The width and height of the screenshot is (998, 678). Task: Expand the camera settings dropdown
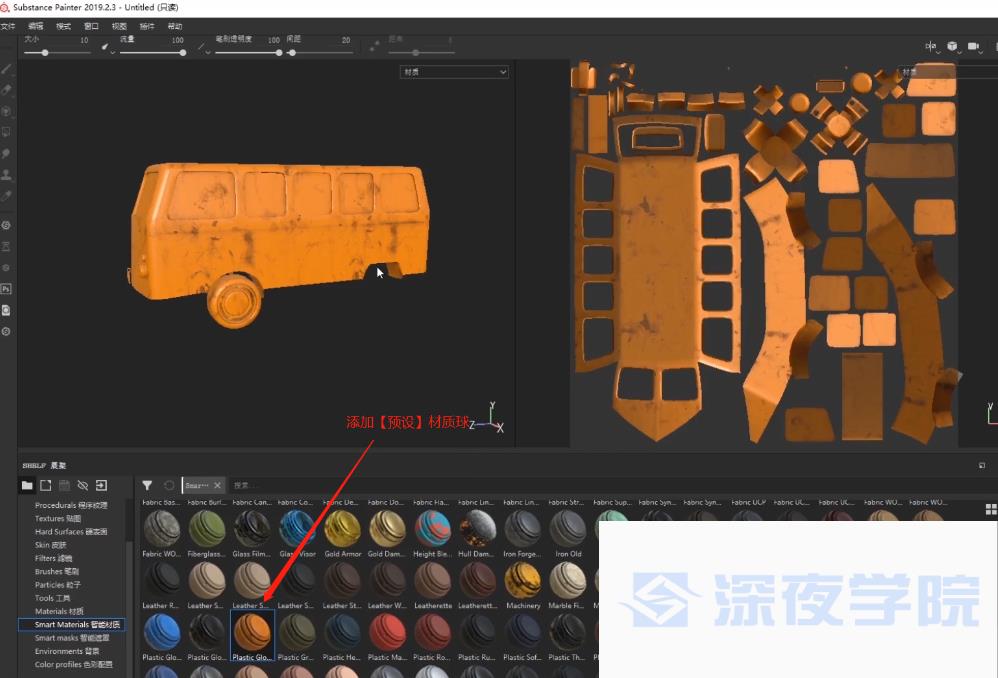click(975, 46)
